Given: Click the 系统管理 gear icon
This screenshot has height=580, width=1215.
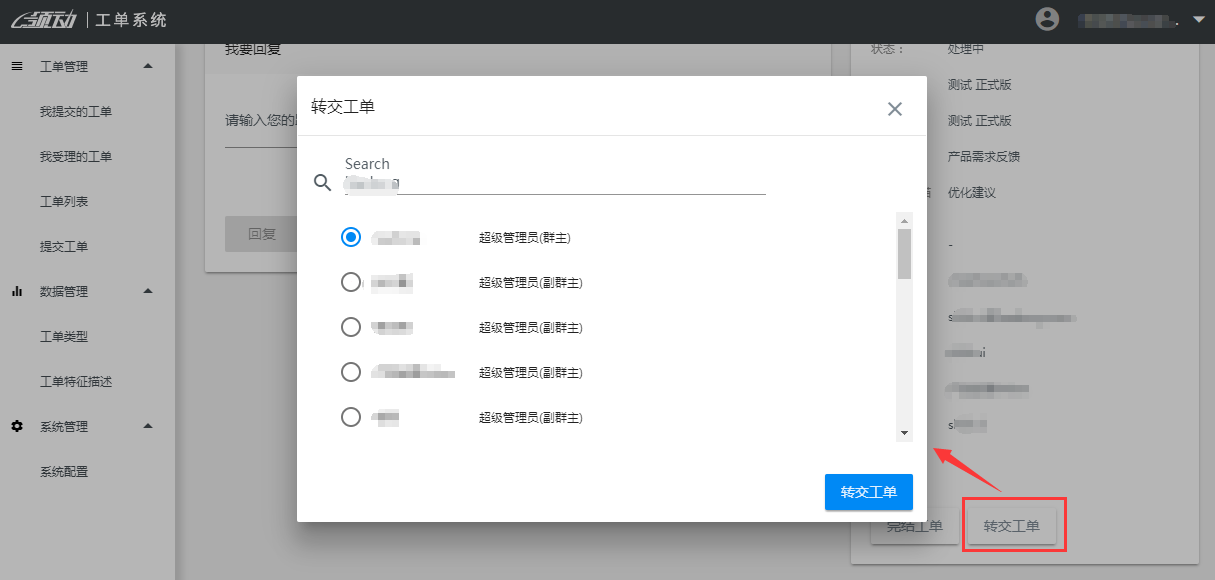Looking at the screenshot, I should [17, 427].
